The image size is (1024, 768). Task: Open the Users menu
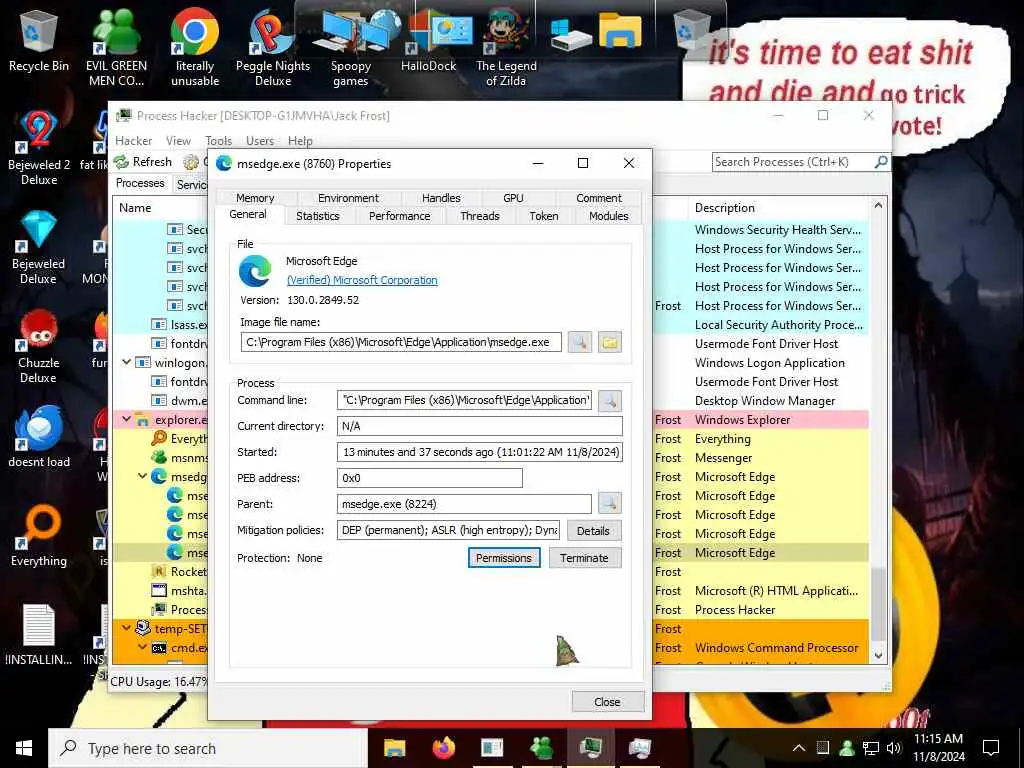(x=260, y=140)
